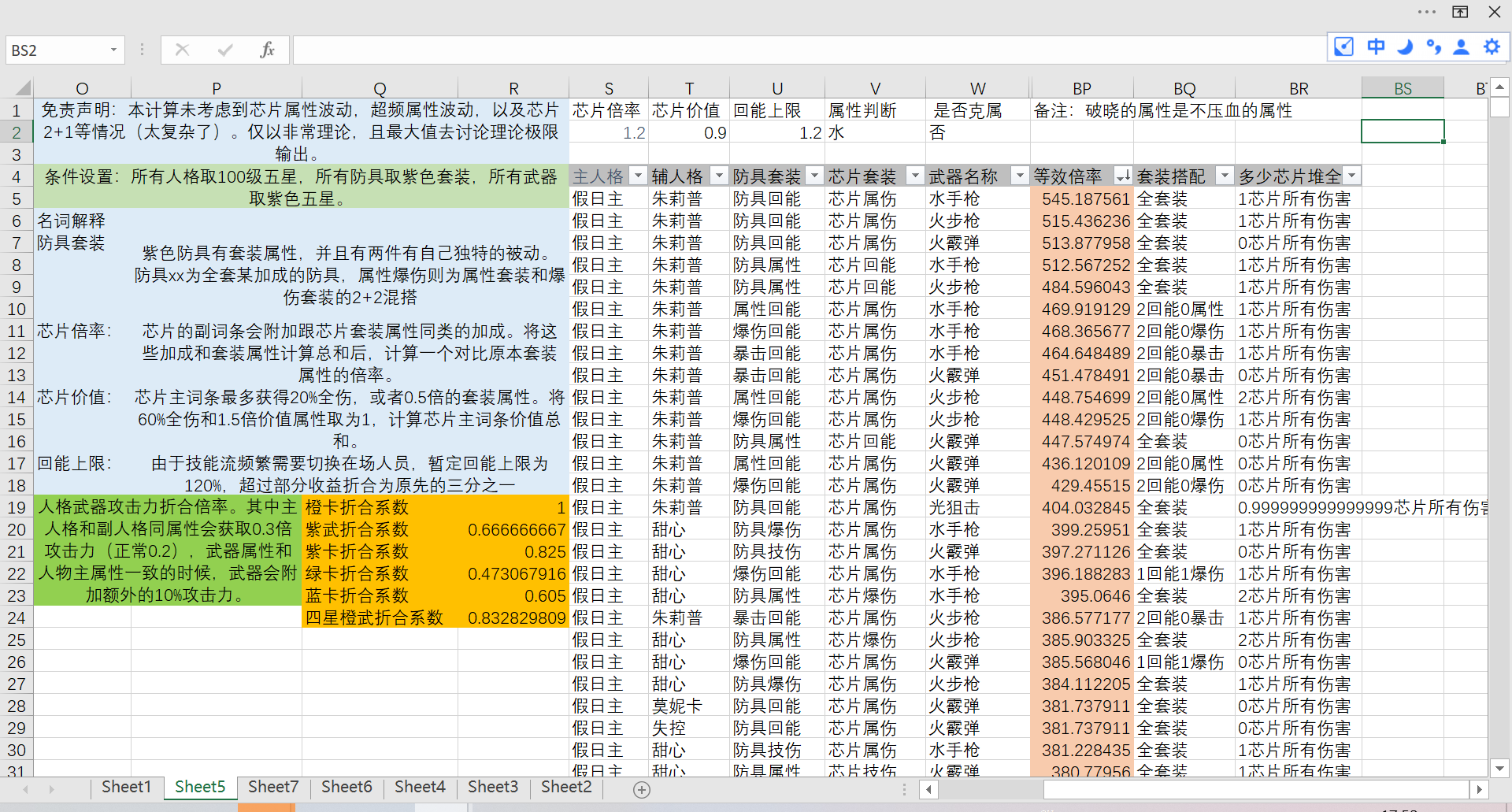Click the select-all corner triangle
Image resolution: width=1512 pixels, height=812 pixels.
click(24, 87)
